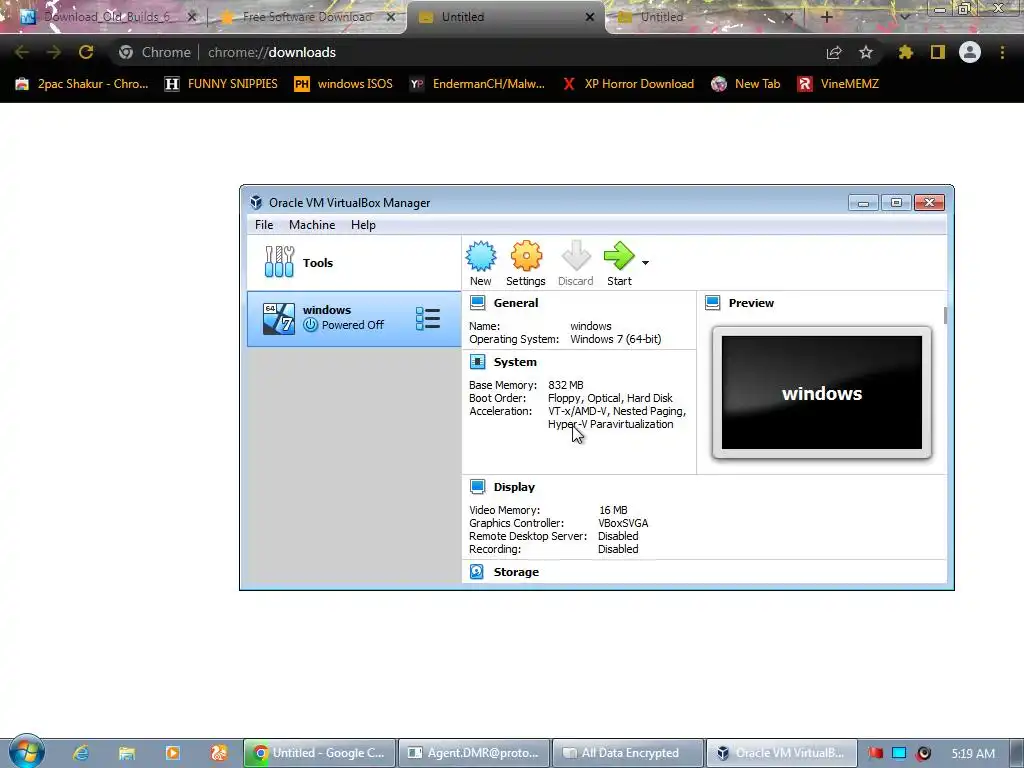
Task: Click Chrome back arrow
Action: tap(21, 52)
